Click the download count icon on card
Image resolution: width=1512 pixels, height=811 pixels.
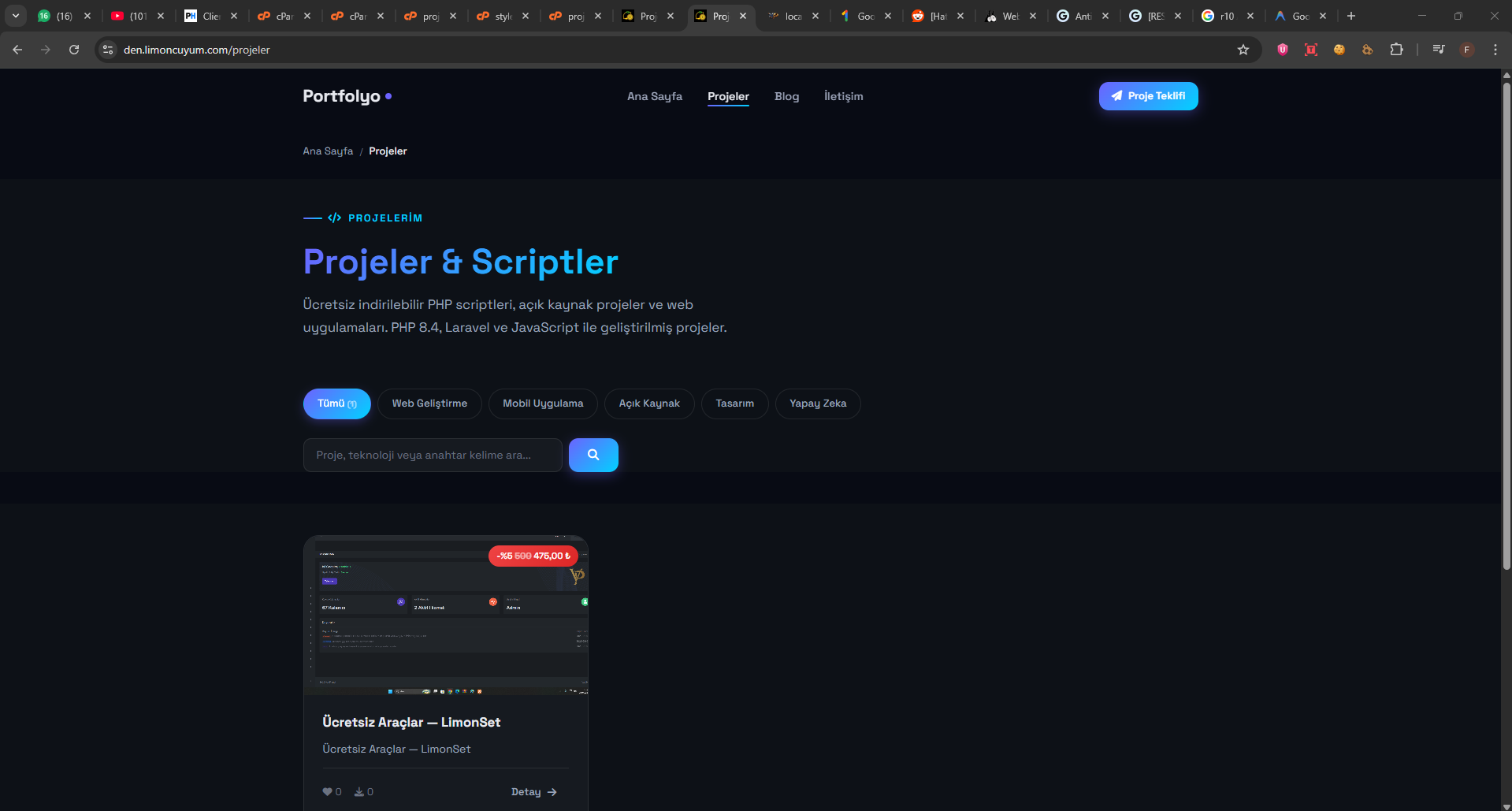[x=359, y=792]
